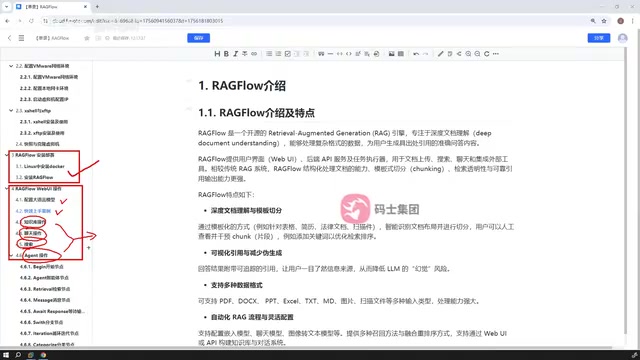Toggle the outline sidebar hamburger menu

(21, 38)
